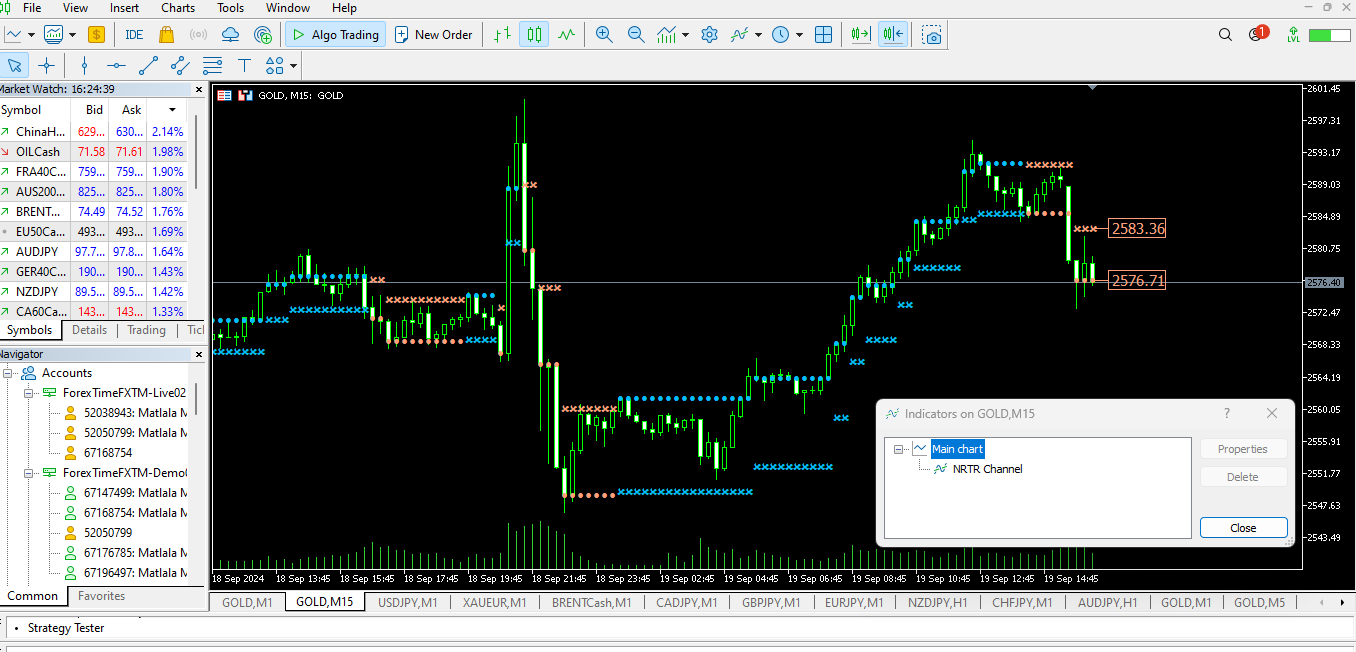Click the Market Watch vertical scrollbar

(196, 153)
